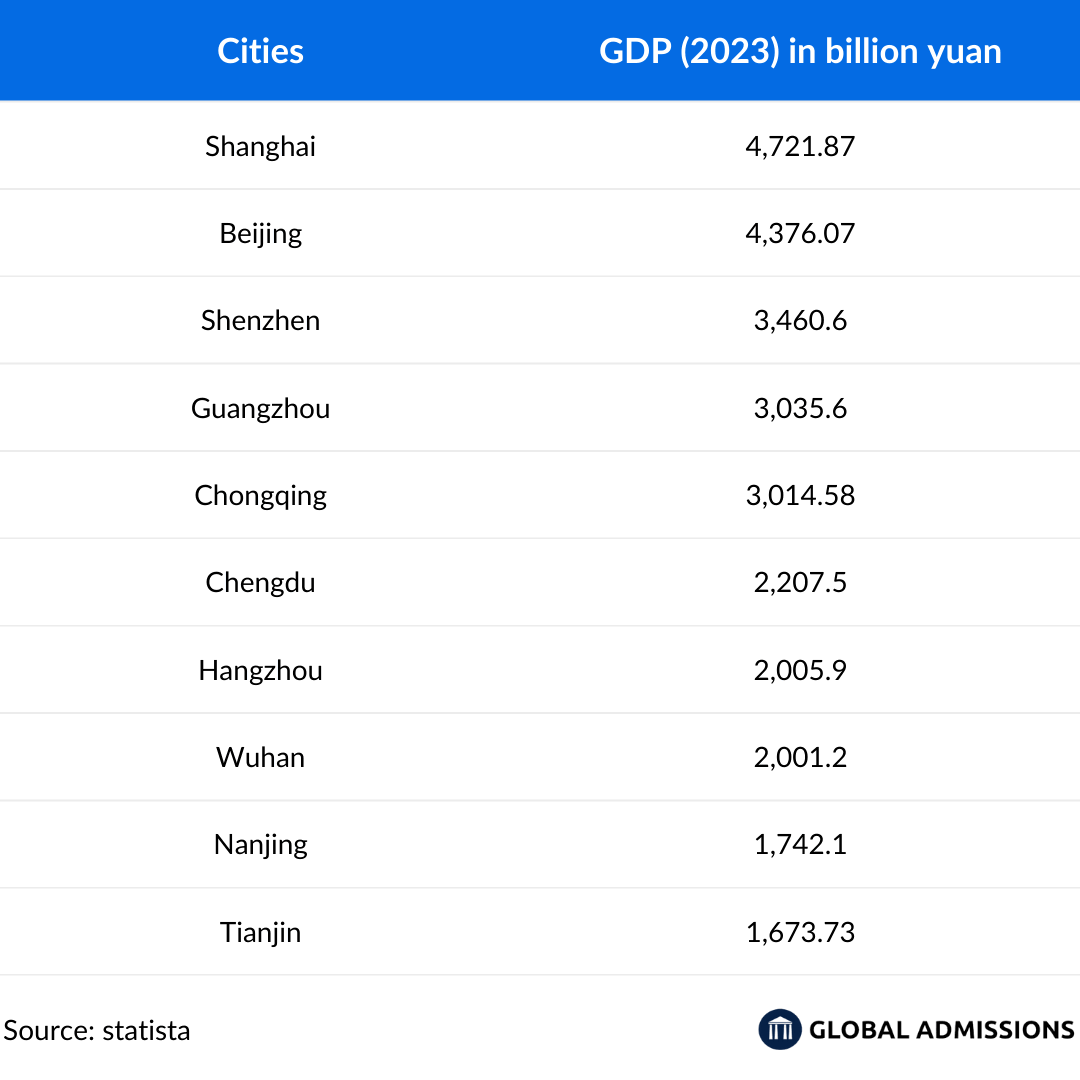Select the 2,001.2 GDP value
The width and height of the screenshot is (1080, 1080).
point(800,757)
